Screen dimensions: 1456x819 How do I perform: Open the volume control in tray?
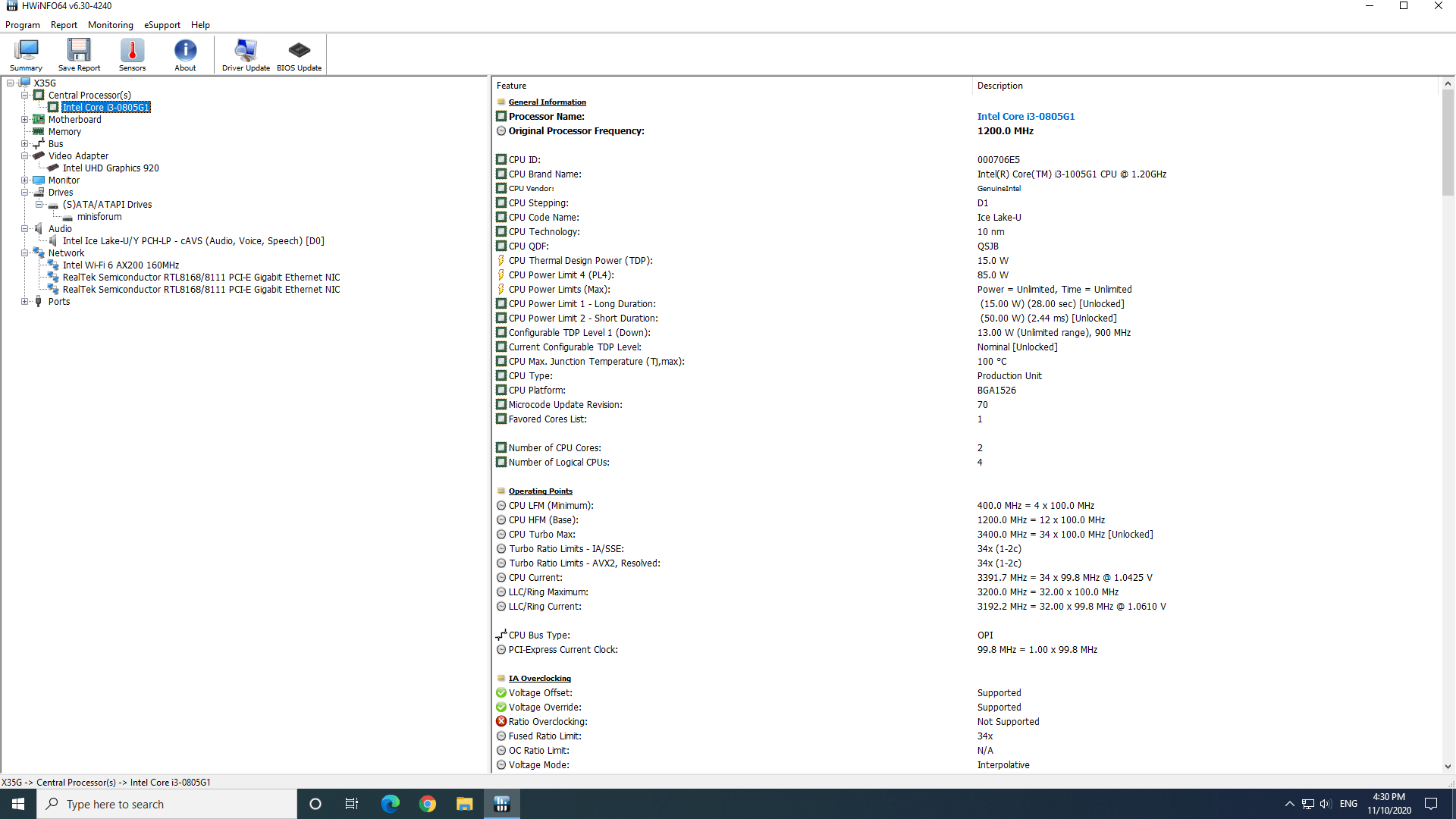pos(1326,804)
